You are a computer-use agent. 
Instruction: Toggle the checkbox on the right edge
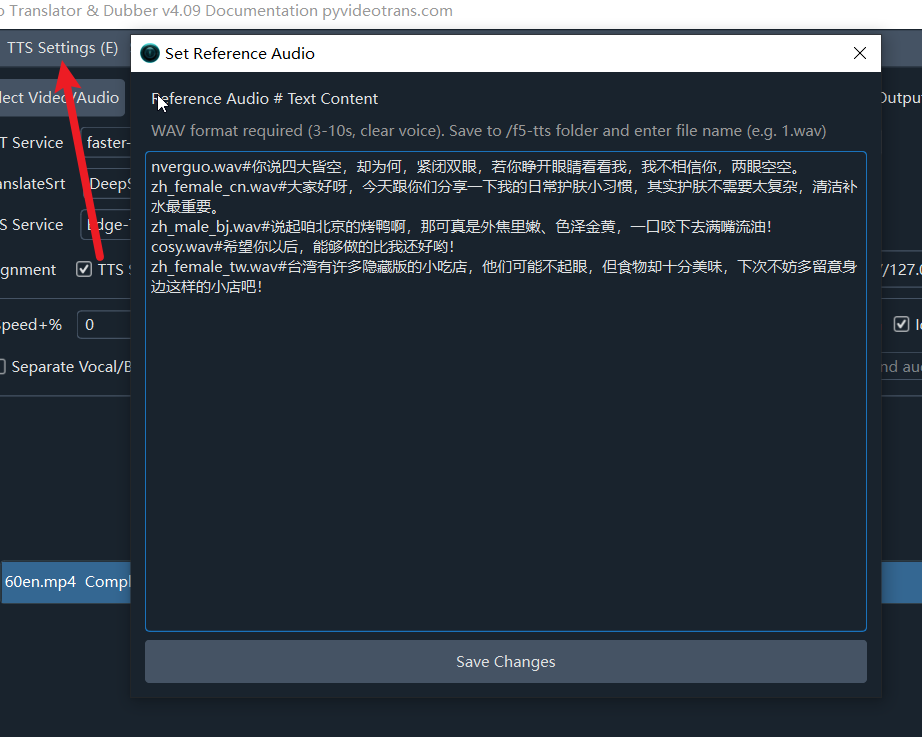[901, 324]
